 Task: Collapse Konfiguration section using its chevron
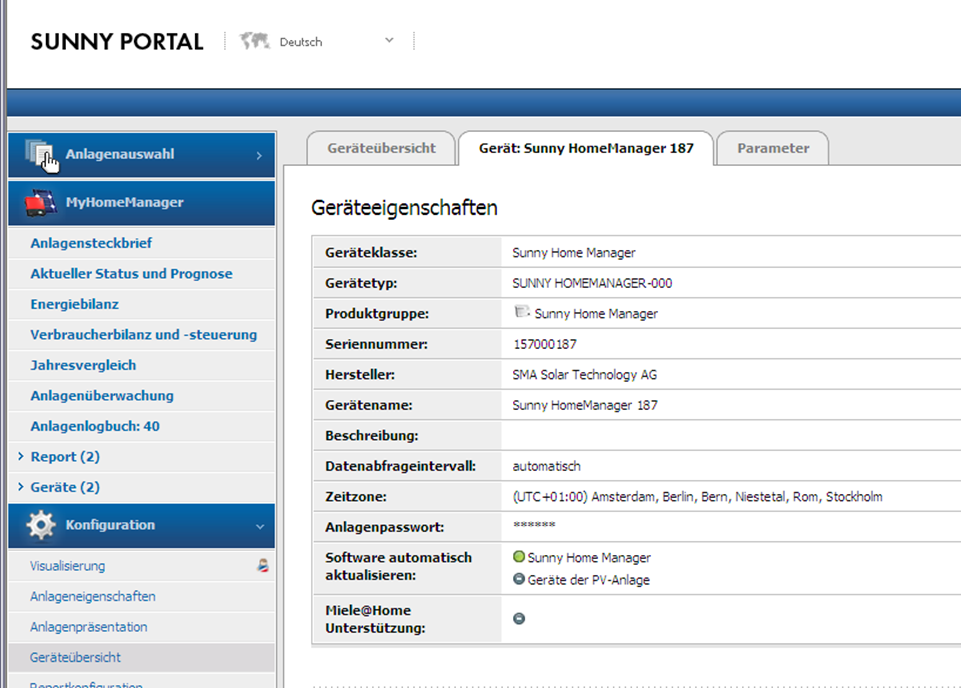click(x=260, y=526)
